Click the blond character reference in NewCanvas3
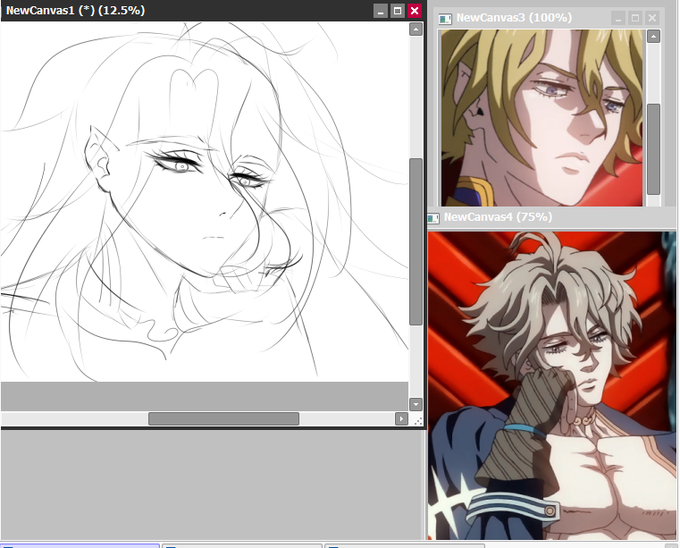 coord(542,118)
